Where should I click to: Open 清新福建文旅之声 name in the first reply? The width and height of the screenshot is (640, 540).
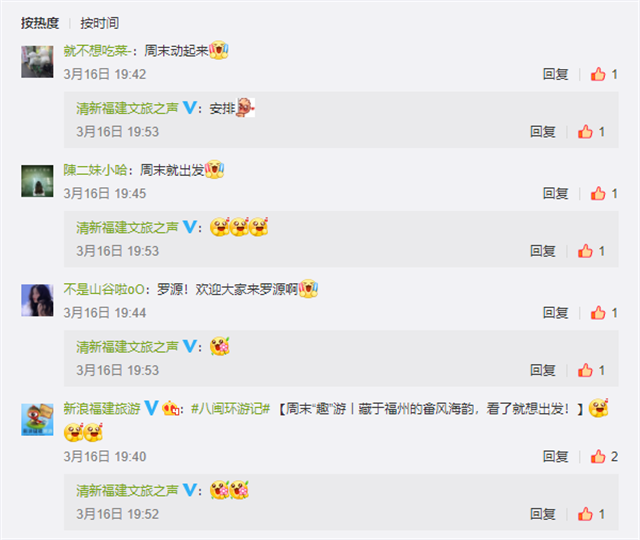click(x=127, y=109)
